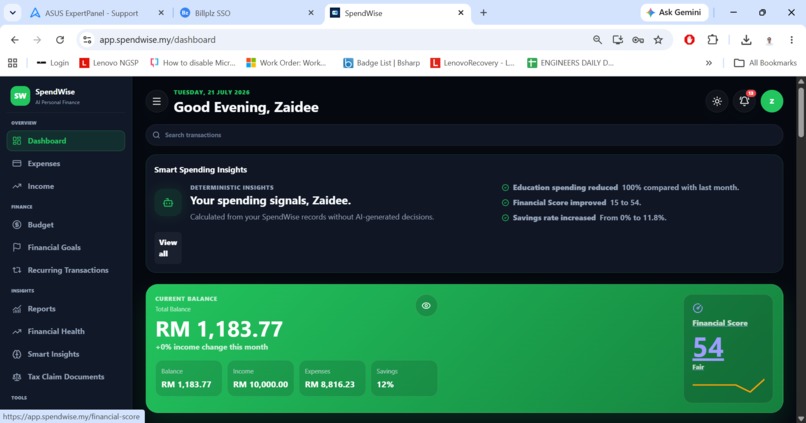
Task: Click the page vertical scrollbar
Action: coord(801,112)
